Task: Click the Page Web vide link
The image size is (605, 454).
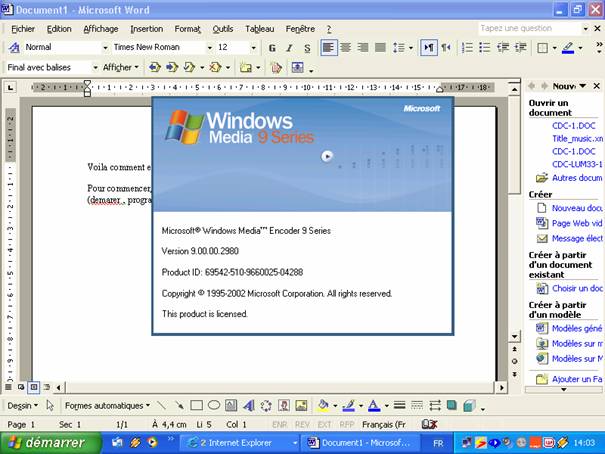Action: pos(577,223)
